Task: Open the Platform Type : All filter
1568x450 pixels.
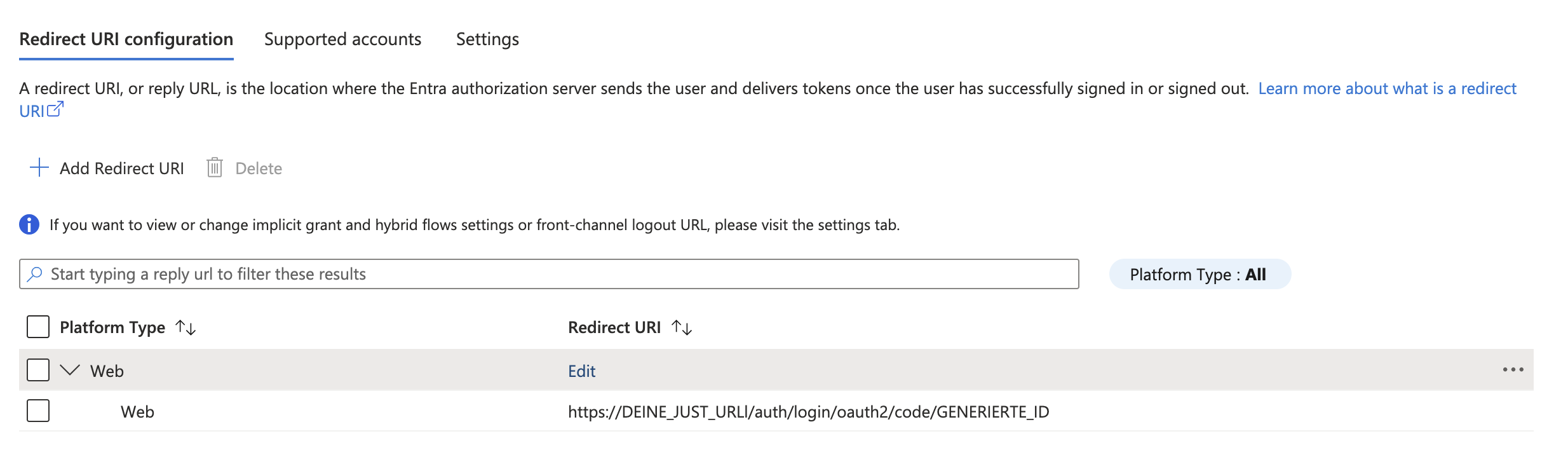Action: (1200, 274)
